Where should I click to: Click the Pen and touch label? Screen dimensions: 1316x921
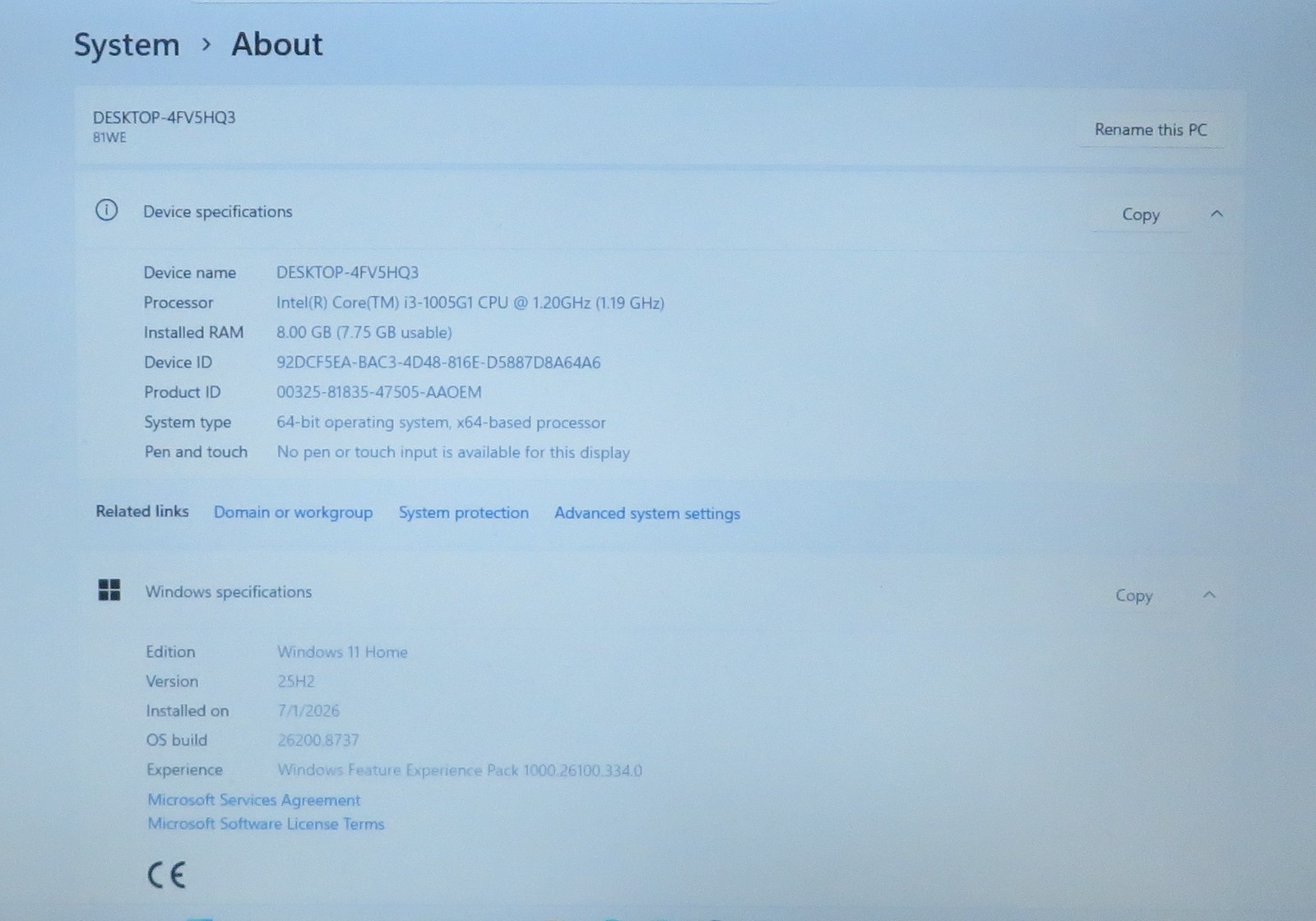coord(196,451)
